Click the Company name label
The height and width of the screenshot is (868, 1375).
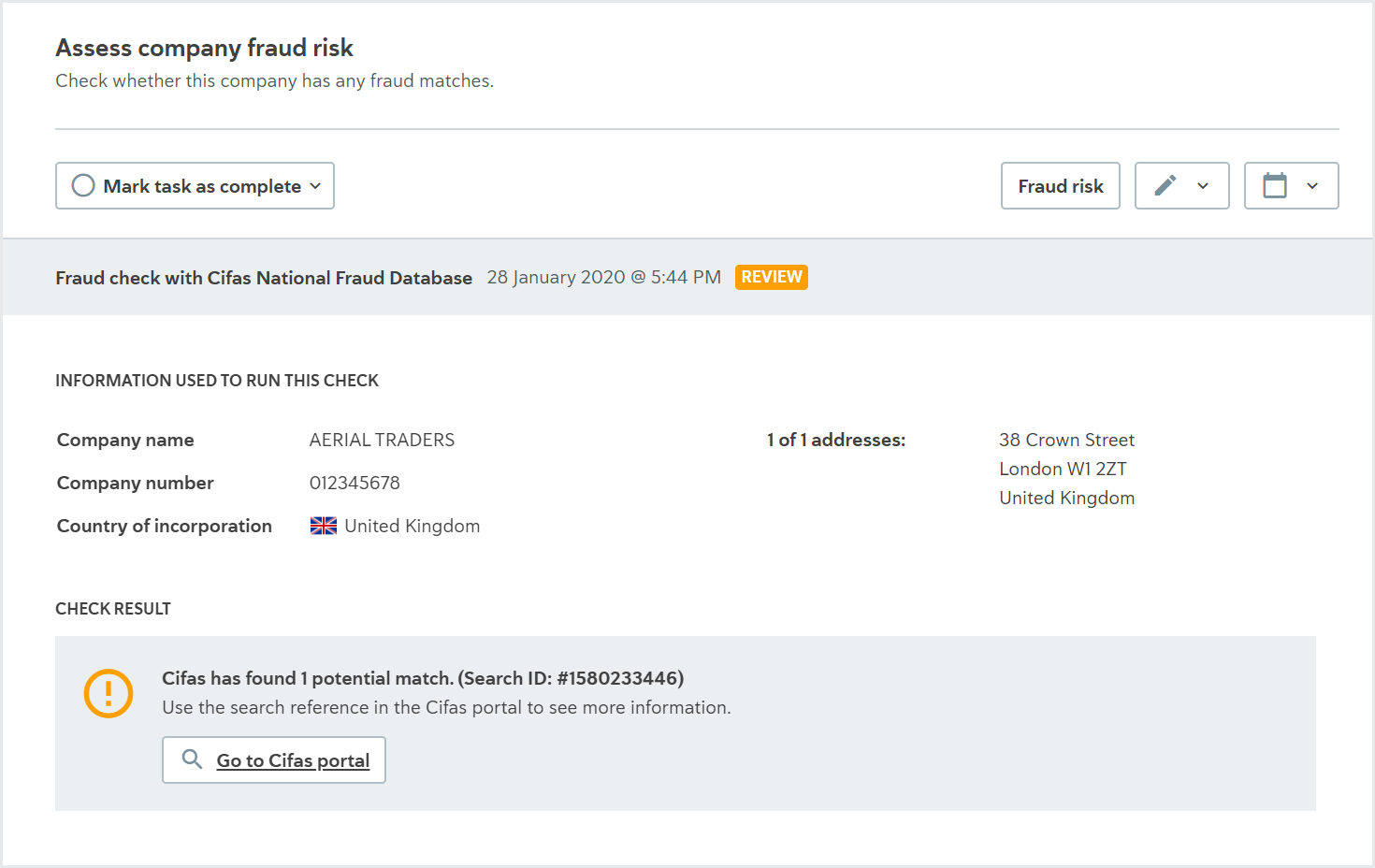click(125, 440)
